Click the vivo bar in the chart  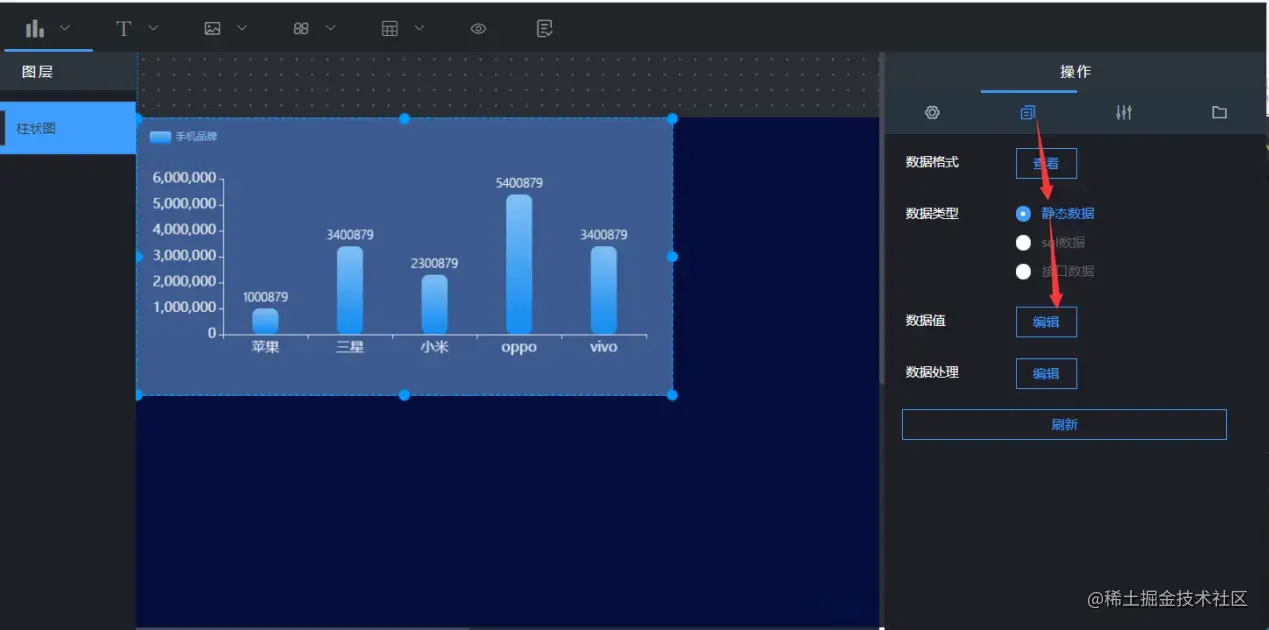604,290
